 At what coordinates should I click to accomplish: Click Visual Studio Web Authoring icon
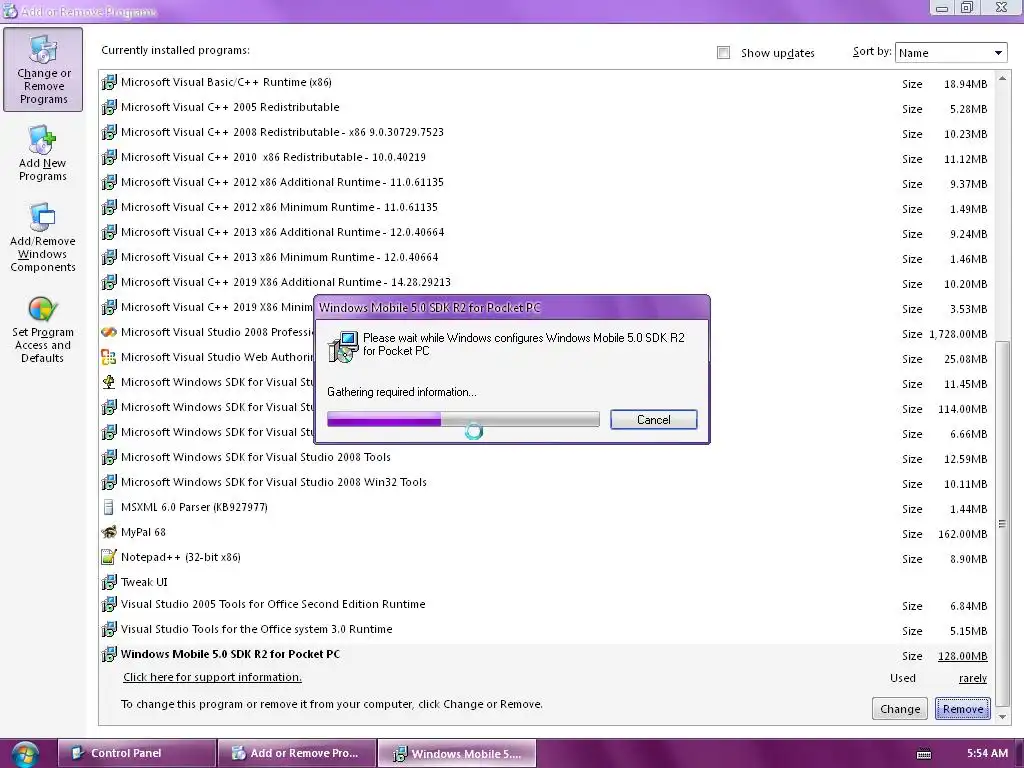(x=109, y=357)
